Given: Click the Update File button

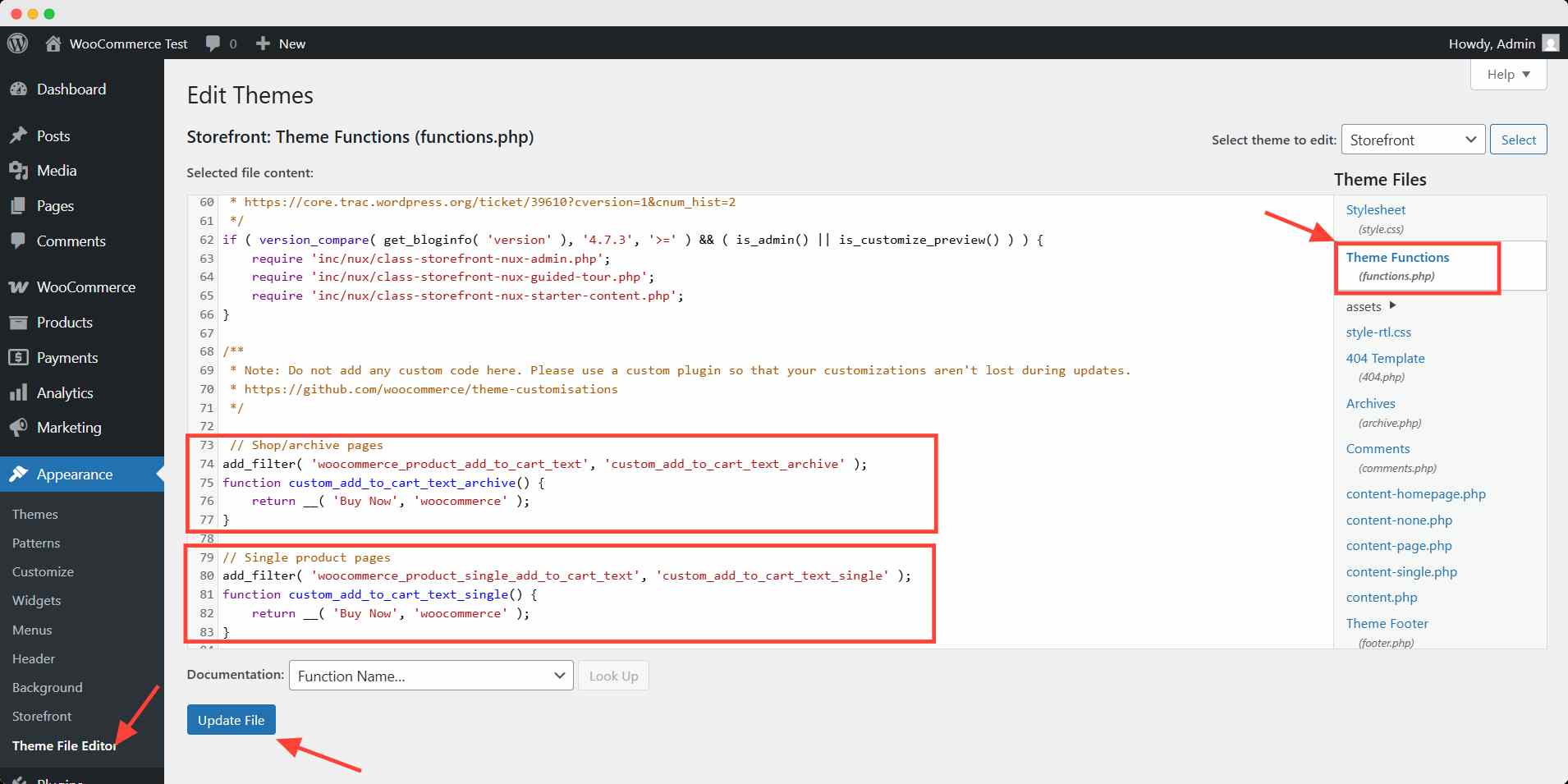Looking at the screenshot, I should 231,720.
